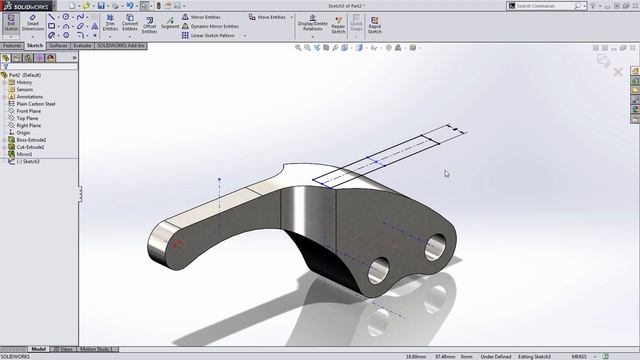The image size is (640, 360).
Task: Switch to the Motion Study 1 tab
Action: point(96,349)
